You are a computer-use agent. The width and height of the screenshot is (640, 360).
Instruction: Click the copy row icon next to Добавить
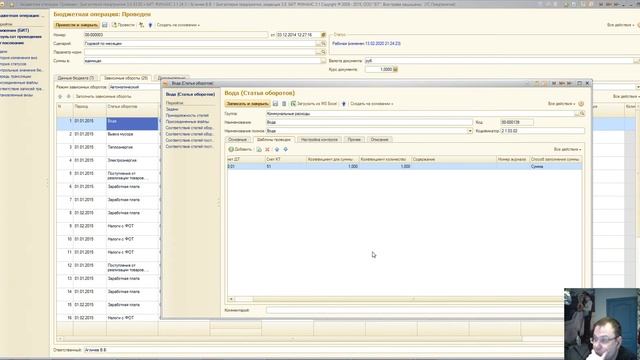[259, 149]
